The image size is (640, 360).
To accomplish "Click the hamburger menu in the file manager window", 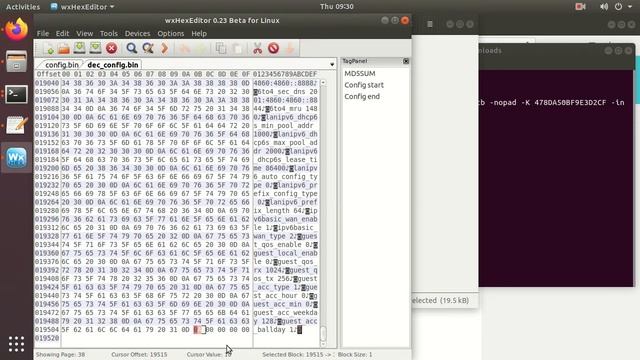I will pyautogui.click(x=430, y=24).
